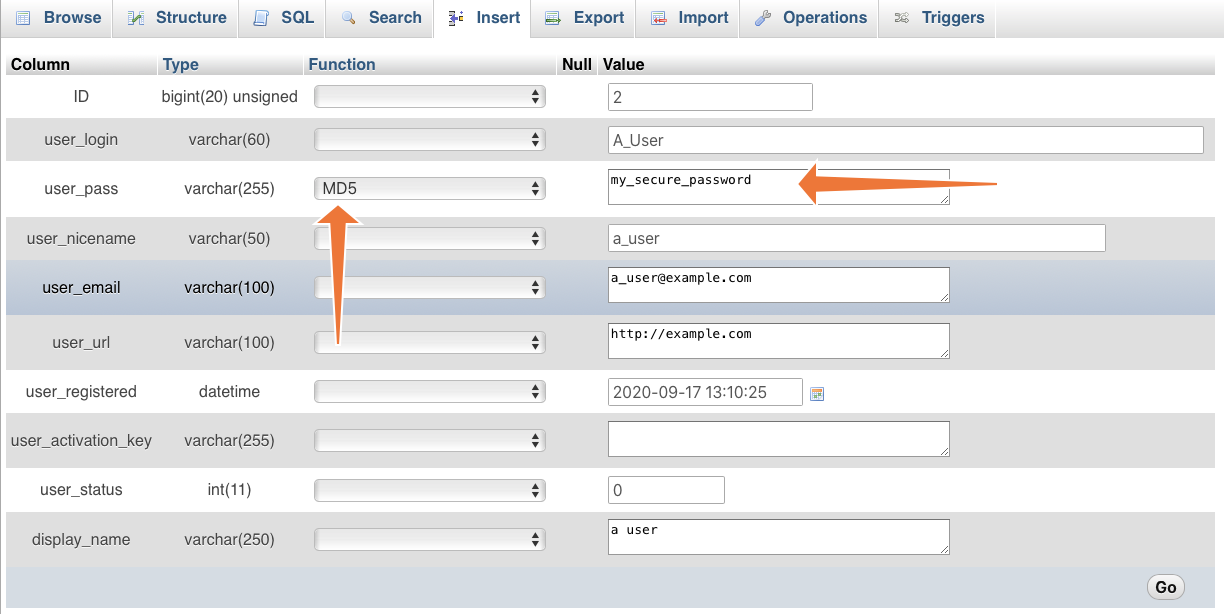Click the Search magnifier icon
The image size is (1224, 614).
pos(348,17)
